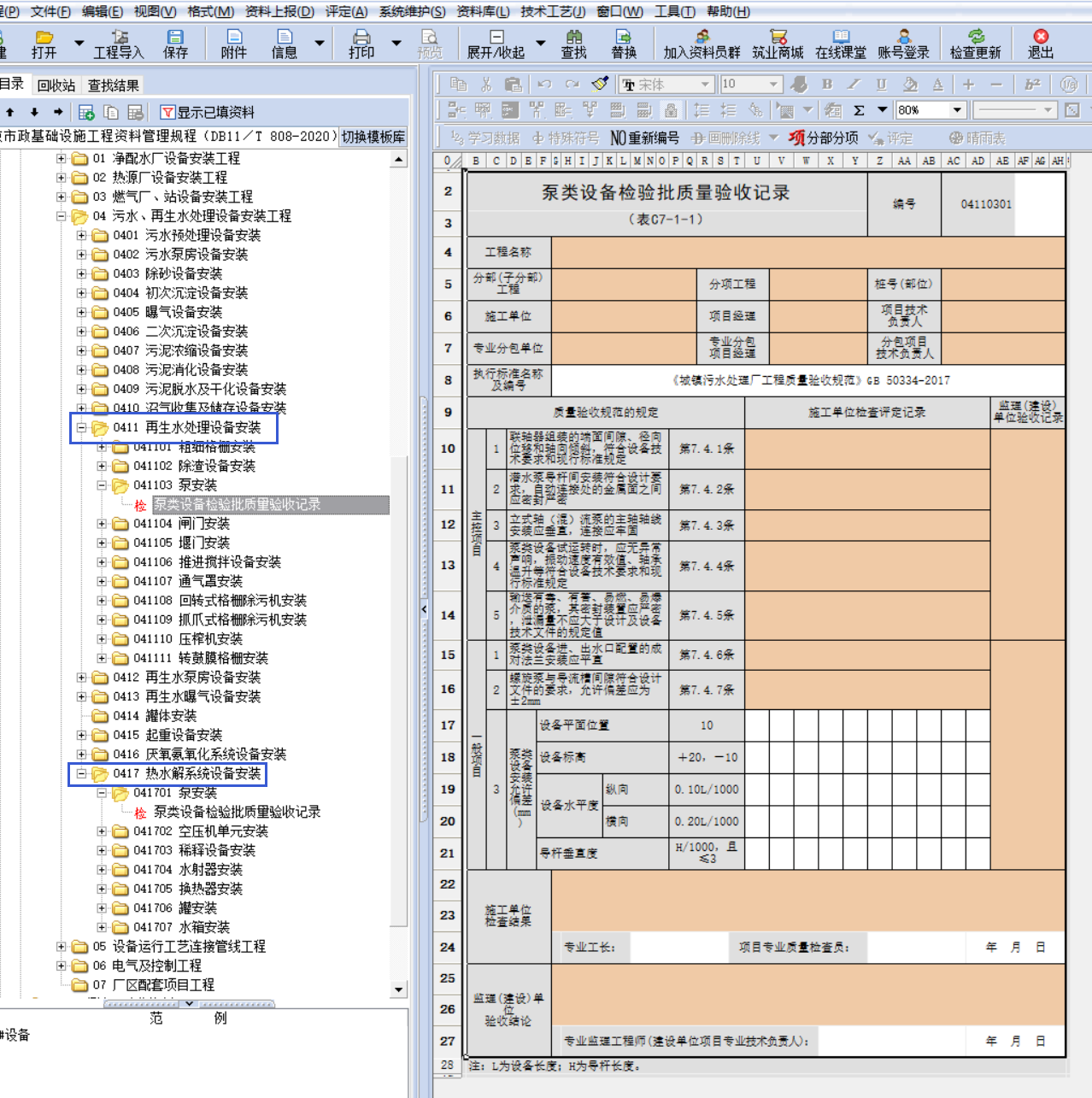Click the fill color bucket icon

(910, 84)
